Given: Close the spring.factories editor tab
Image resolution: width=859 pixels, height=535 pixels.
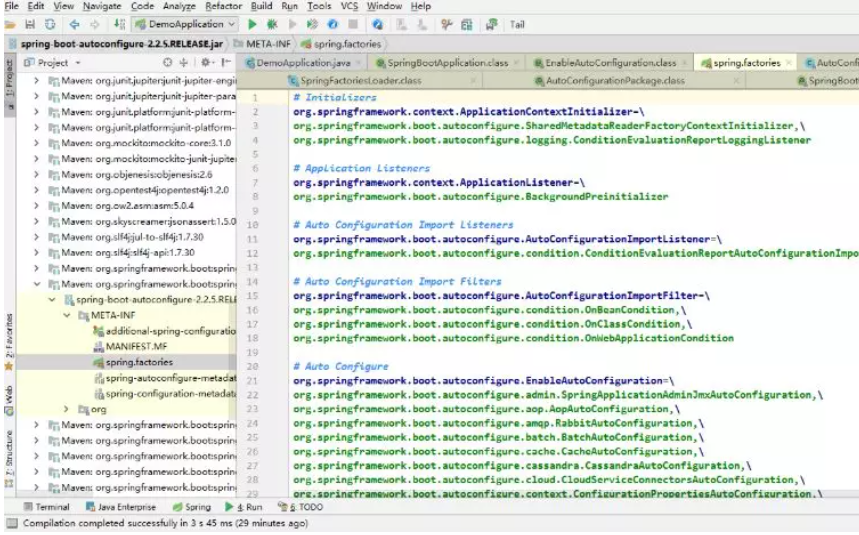Looking at the screenshot, I should (x=788, y=63).
